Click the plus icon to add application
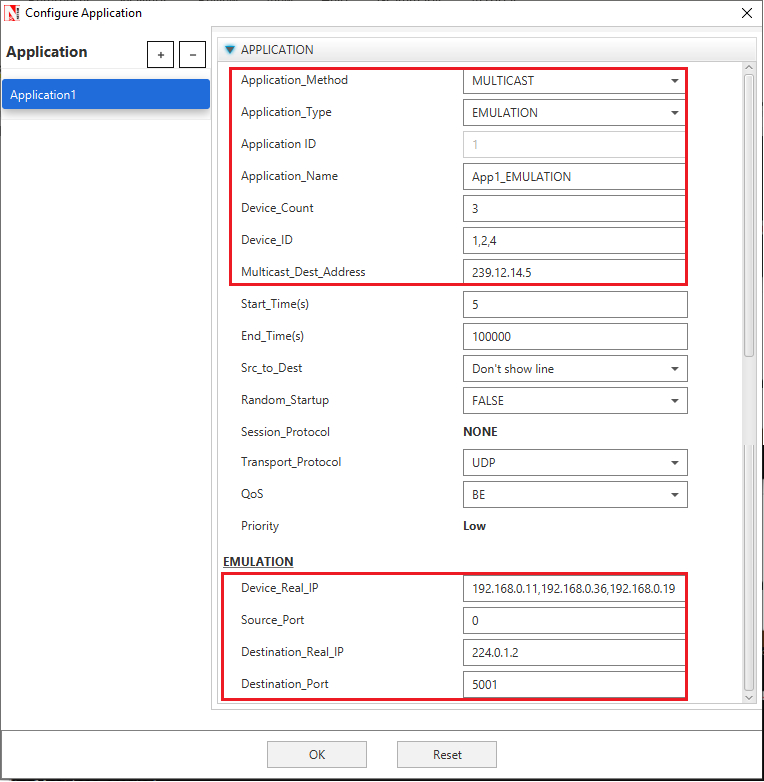 160,55
